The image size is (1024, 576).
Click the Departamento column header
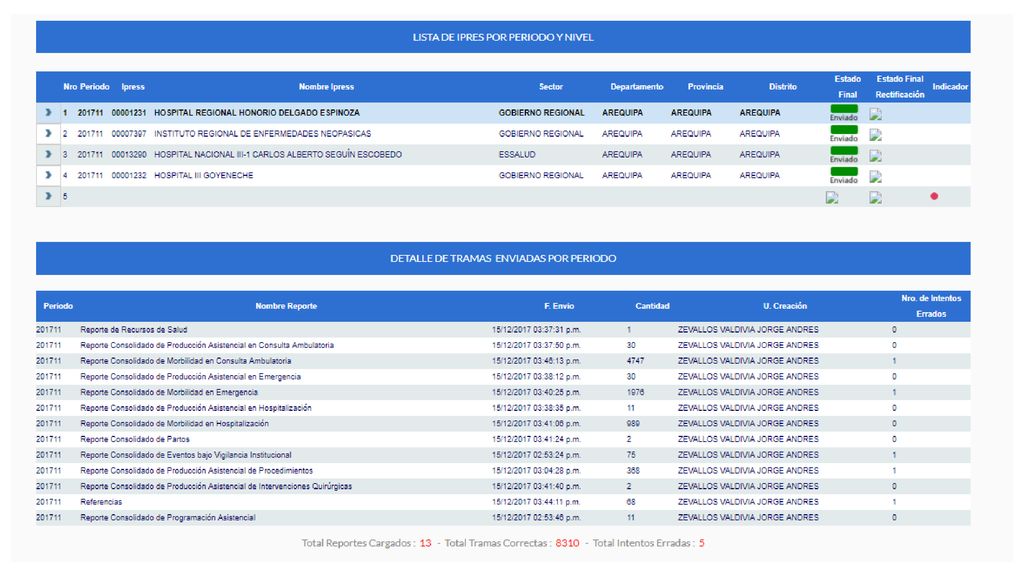click(x=637, y=86)
